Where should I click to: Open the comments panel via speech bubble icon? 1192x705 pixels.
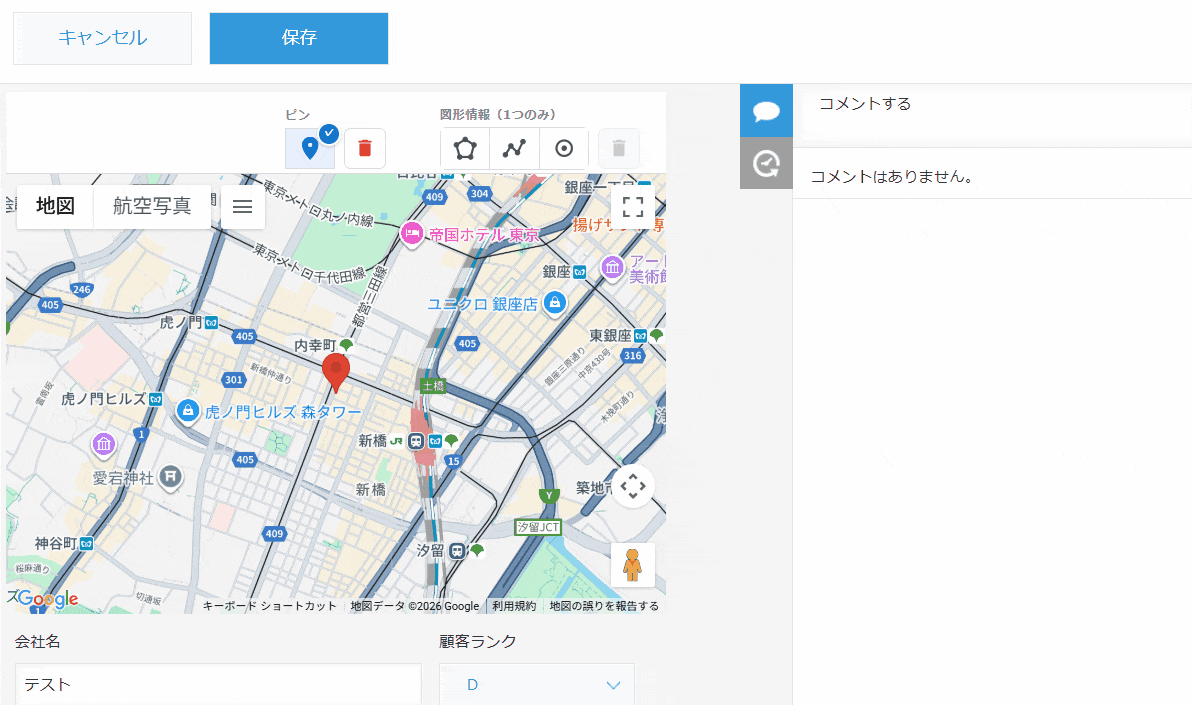(x=765, y=110)
